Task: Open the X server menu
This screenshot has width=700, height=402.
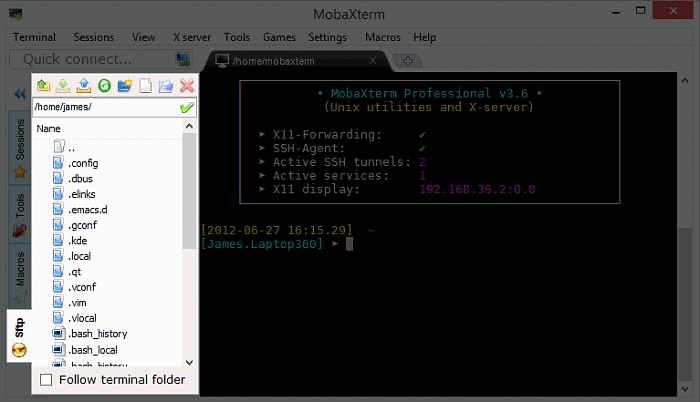Action: (x=192, y=38)
